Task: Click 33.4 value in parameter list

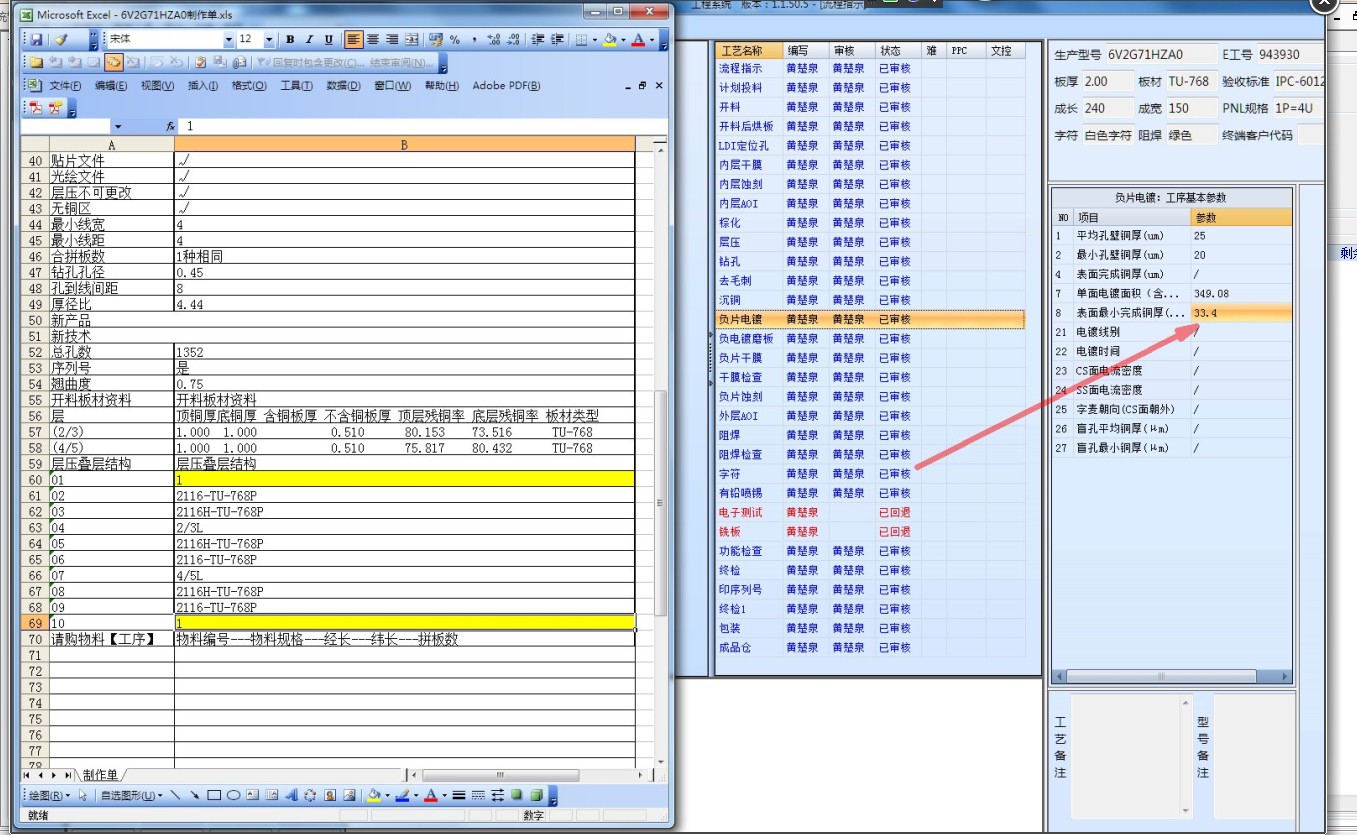Action: (1241, 313)
